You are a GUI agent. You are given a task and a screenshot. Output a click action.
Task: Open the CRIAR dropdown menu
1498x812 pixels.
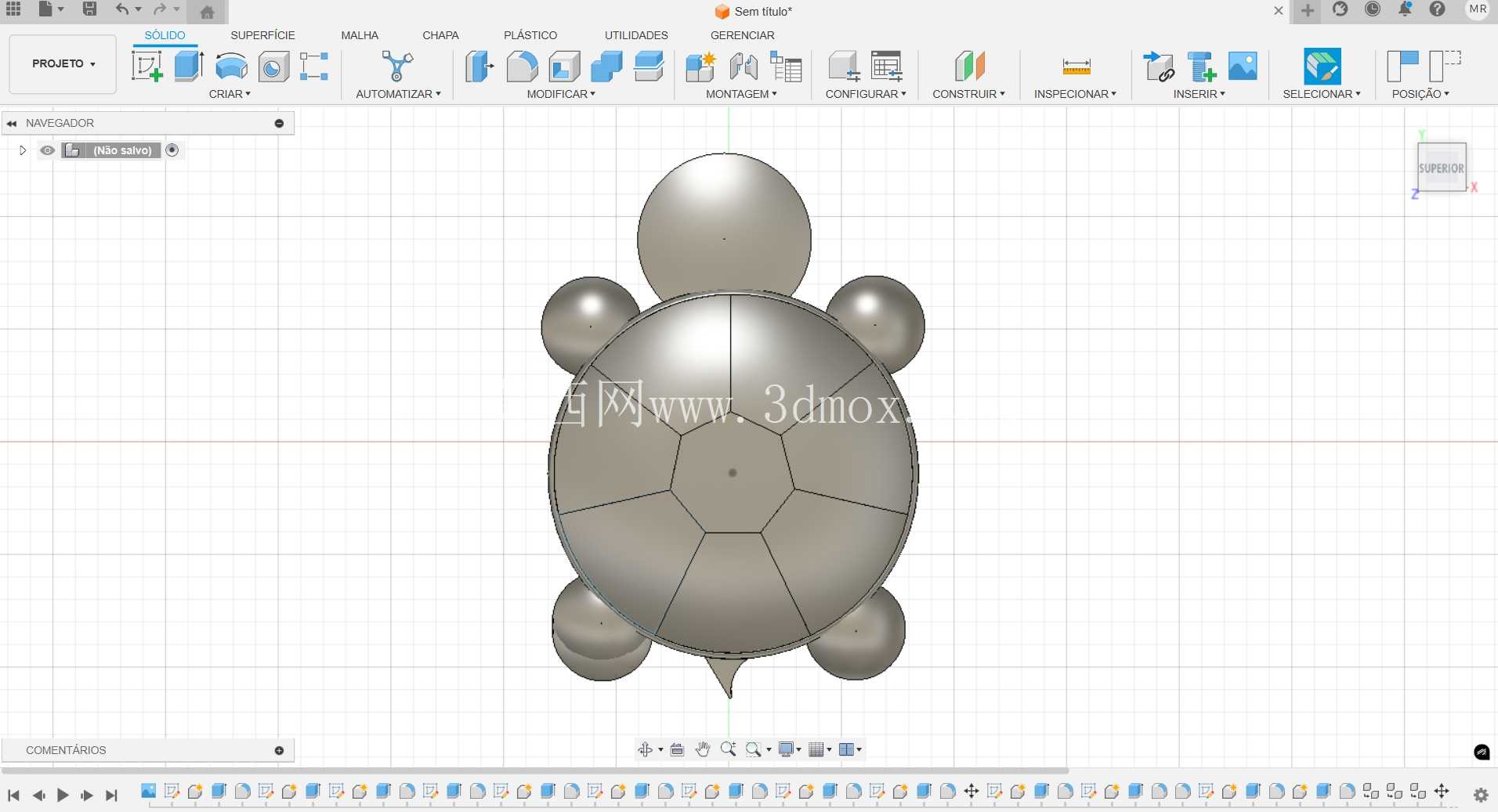coord(230,93)
